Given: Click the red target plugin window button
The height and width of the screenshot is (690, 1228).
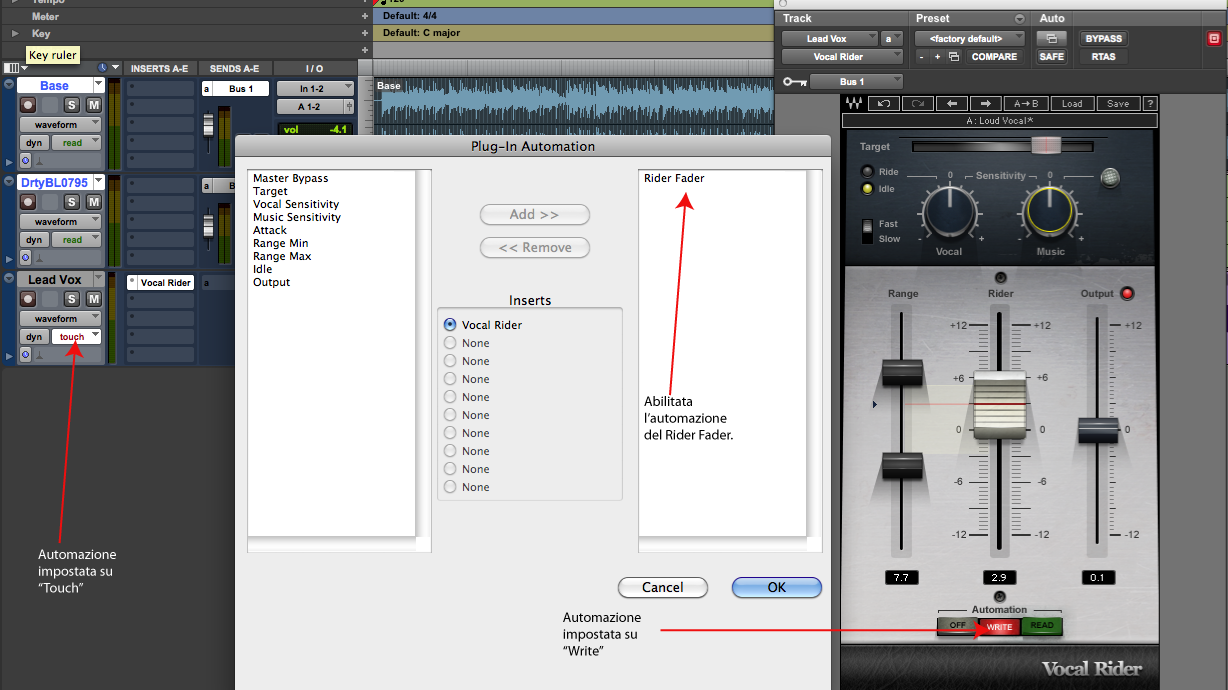Looking at the screenshot, I should [1214, 38].
